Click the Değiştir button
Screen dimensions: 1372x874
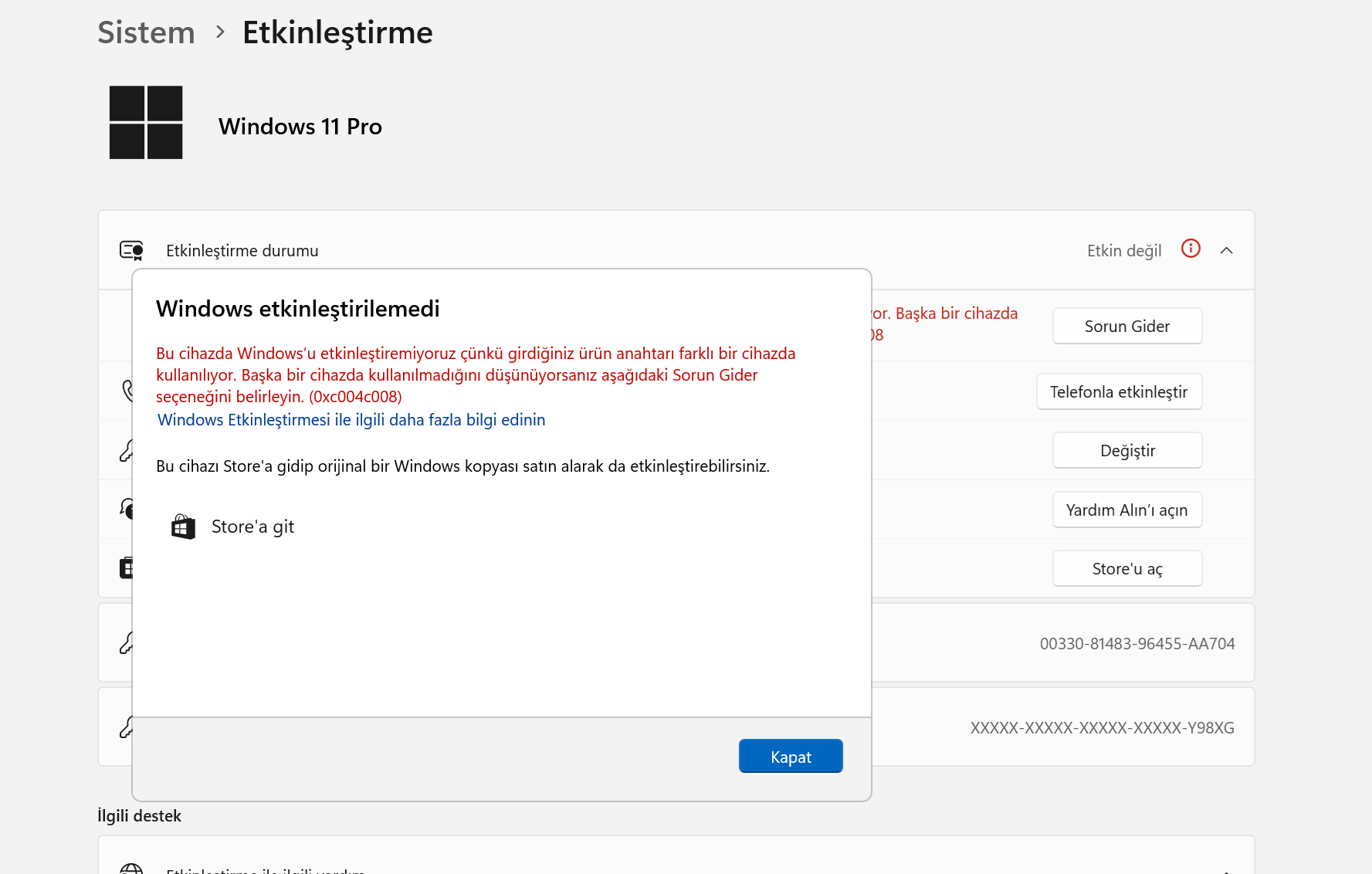pos(1126,450)
